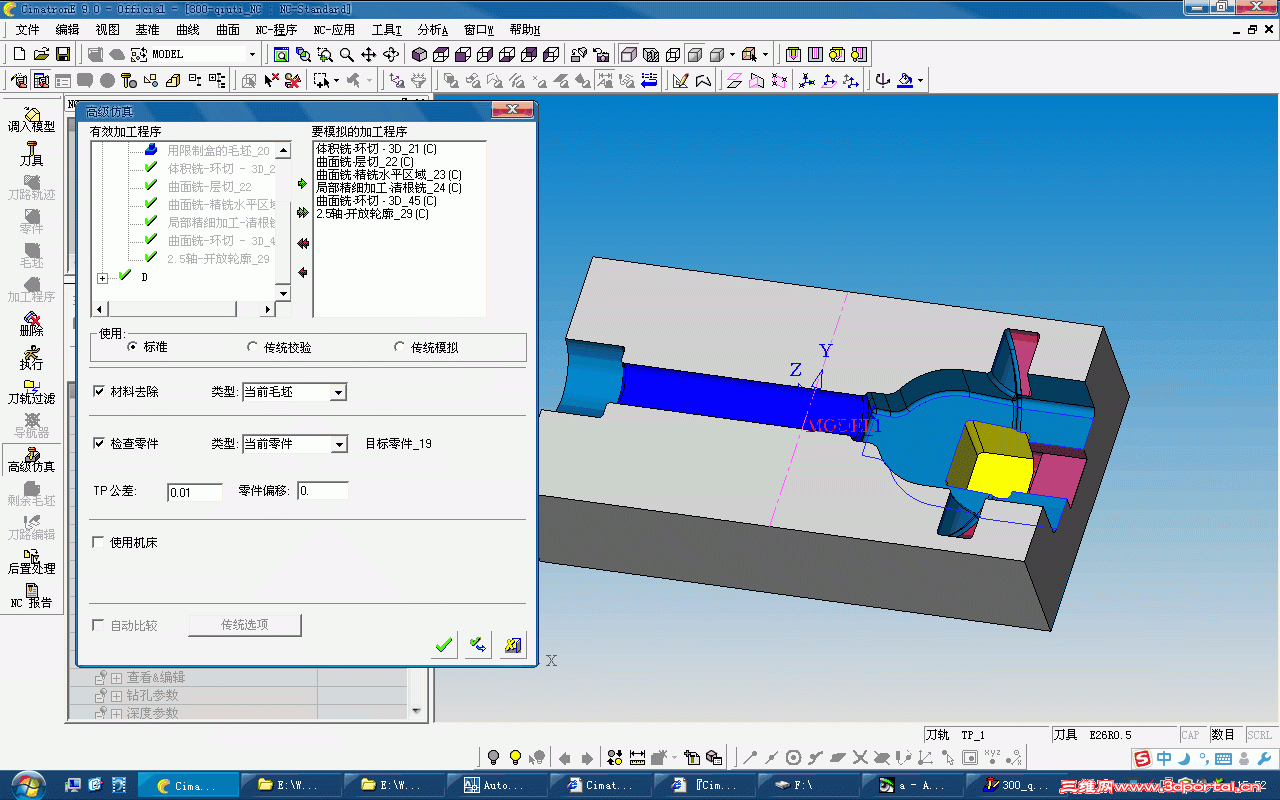
Task: Expand the 查看&编辑 row
Action: click(116, 678)
